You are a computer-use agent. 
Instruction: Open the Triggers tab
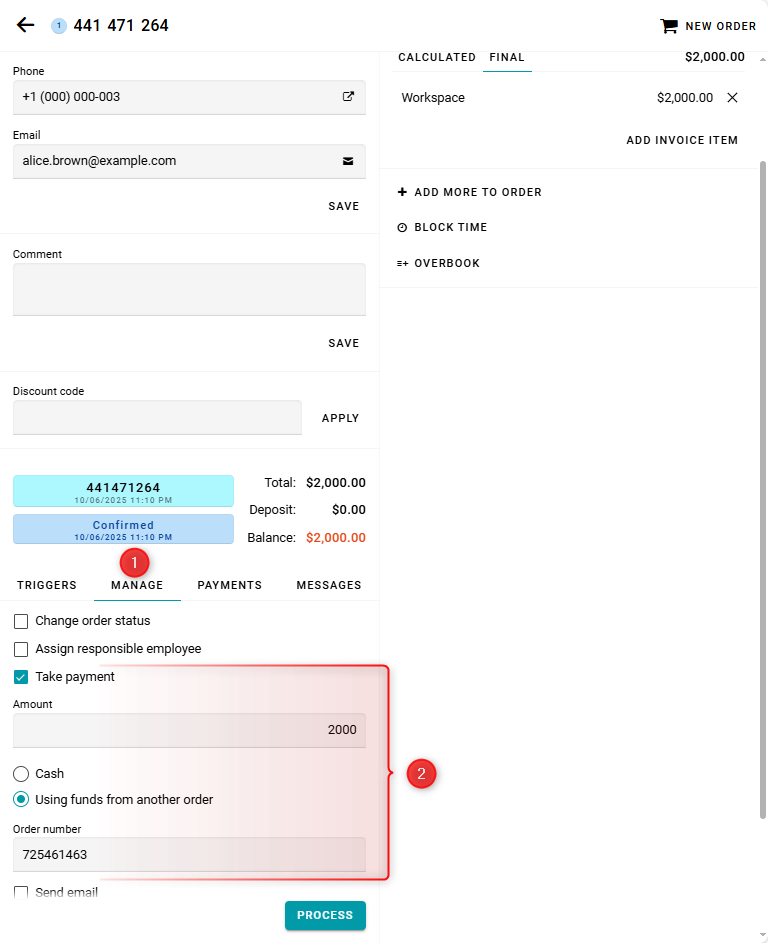point(47,586)
